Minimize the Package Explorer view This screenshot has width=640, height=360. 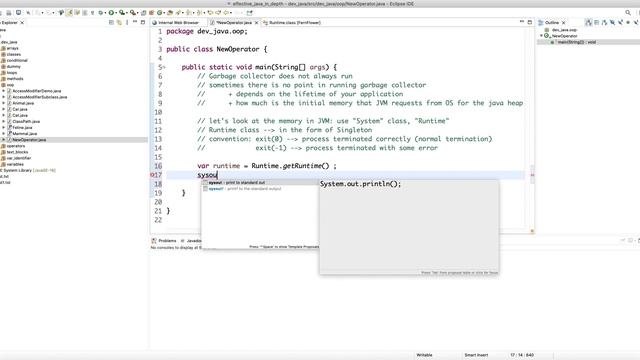[x=135, y=22]
